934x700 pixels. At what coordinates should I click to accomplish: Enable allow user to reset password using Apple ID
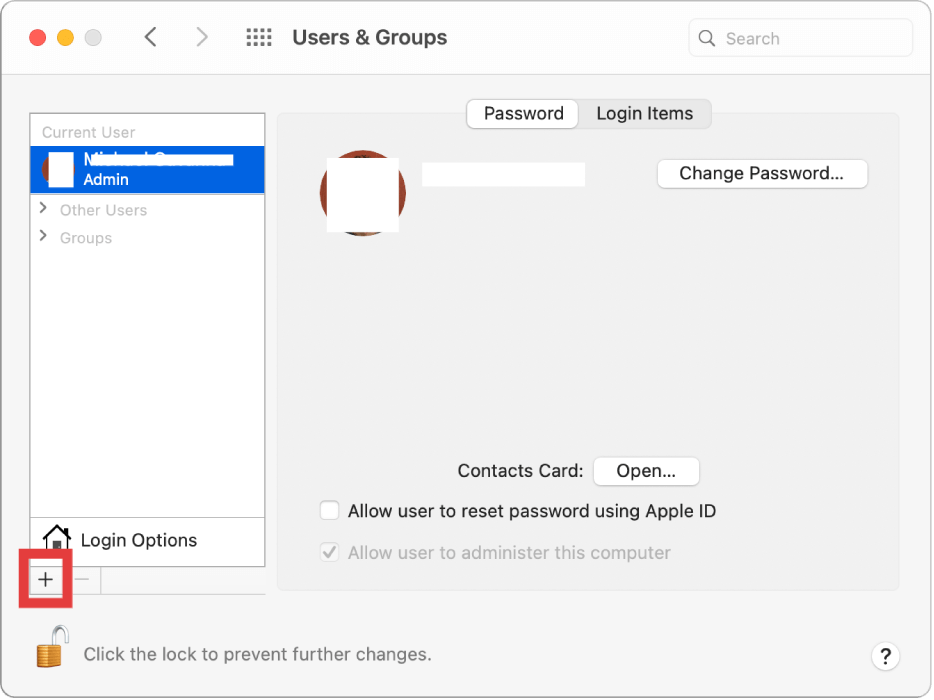(x=330, y=510)
